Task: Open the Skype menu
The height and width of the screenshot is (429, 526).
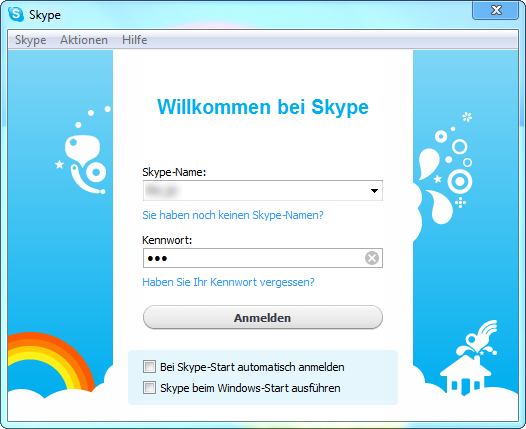Action: (x=31, y=40)
